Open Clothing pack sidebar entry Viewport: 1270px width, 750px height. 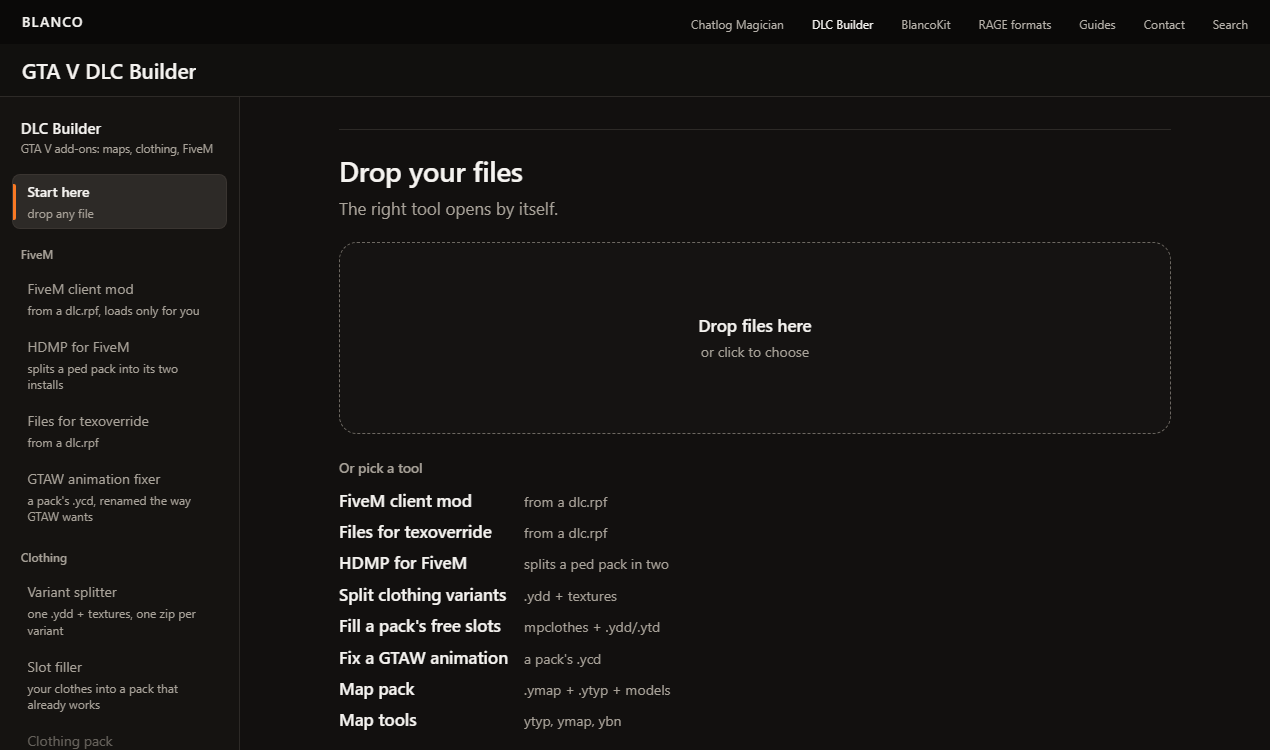(x=120, y=741)
